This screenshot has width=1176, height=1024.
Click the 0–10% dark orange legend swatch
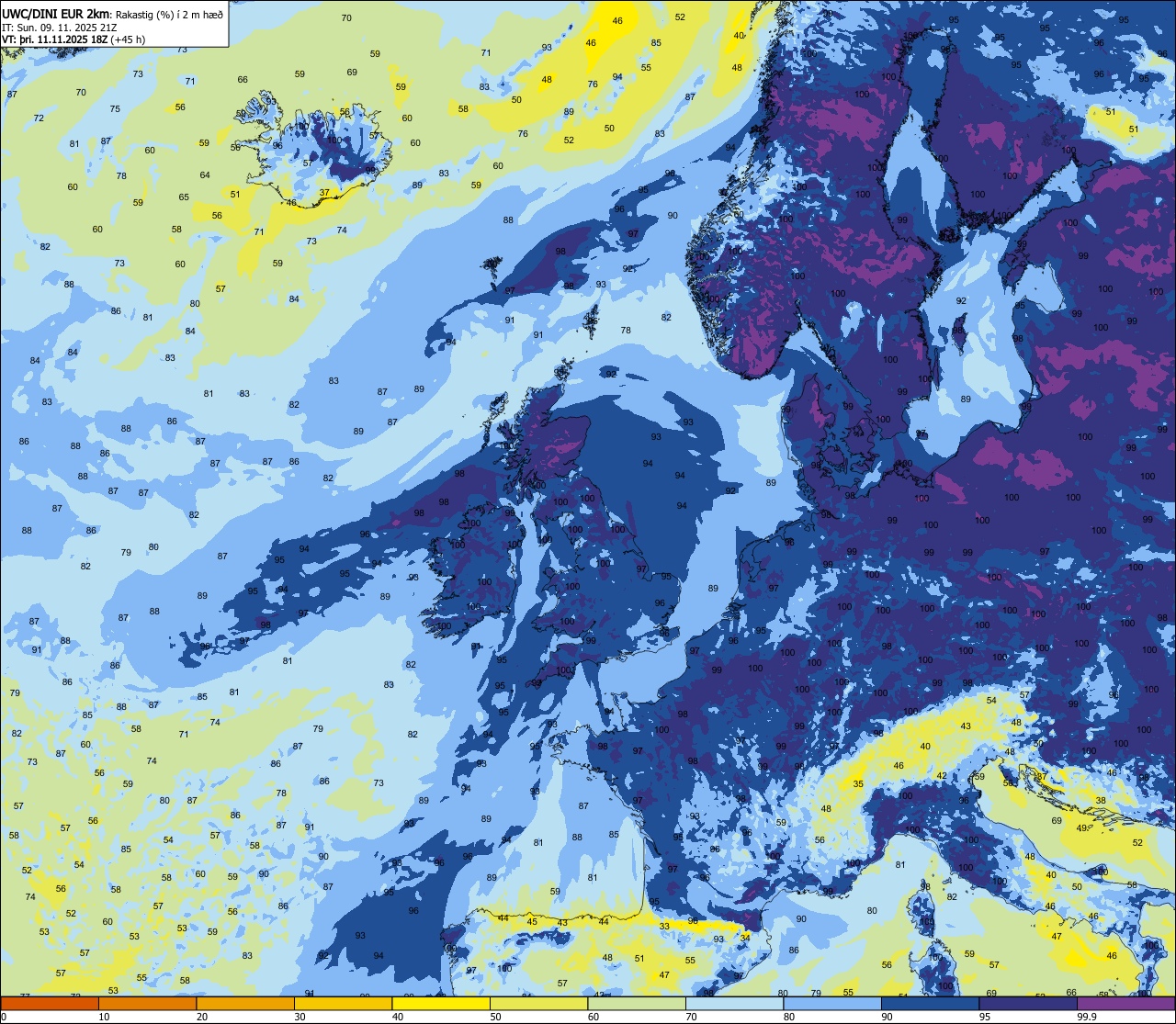[50, 1004]
